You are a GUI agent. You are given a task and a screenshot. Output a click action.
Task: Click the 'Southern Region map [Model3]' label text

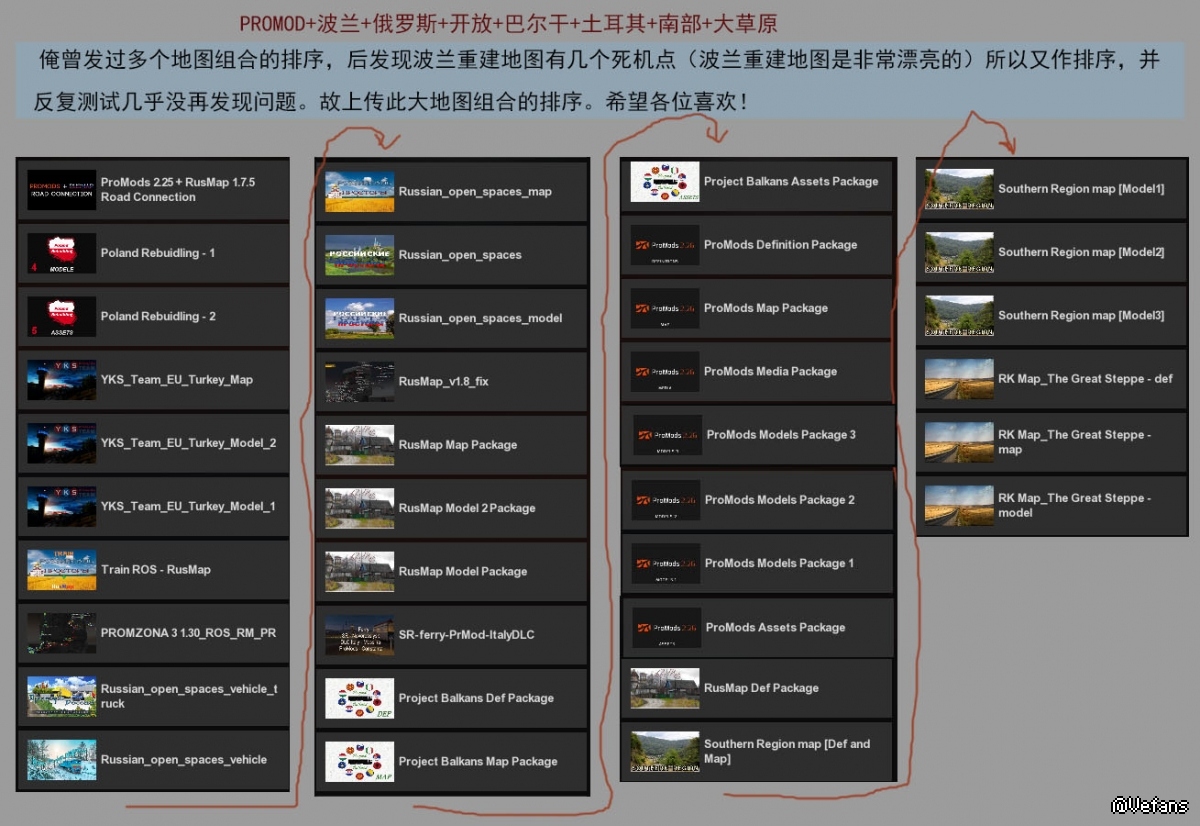click(x=1081, y=315)
